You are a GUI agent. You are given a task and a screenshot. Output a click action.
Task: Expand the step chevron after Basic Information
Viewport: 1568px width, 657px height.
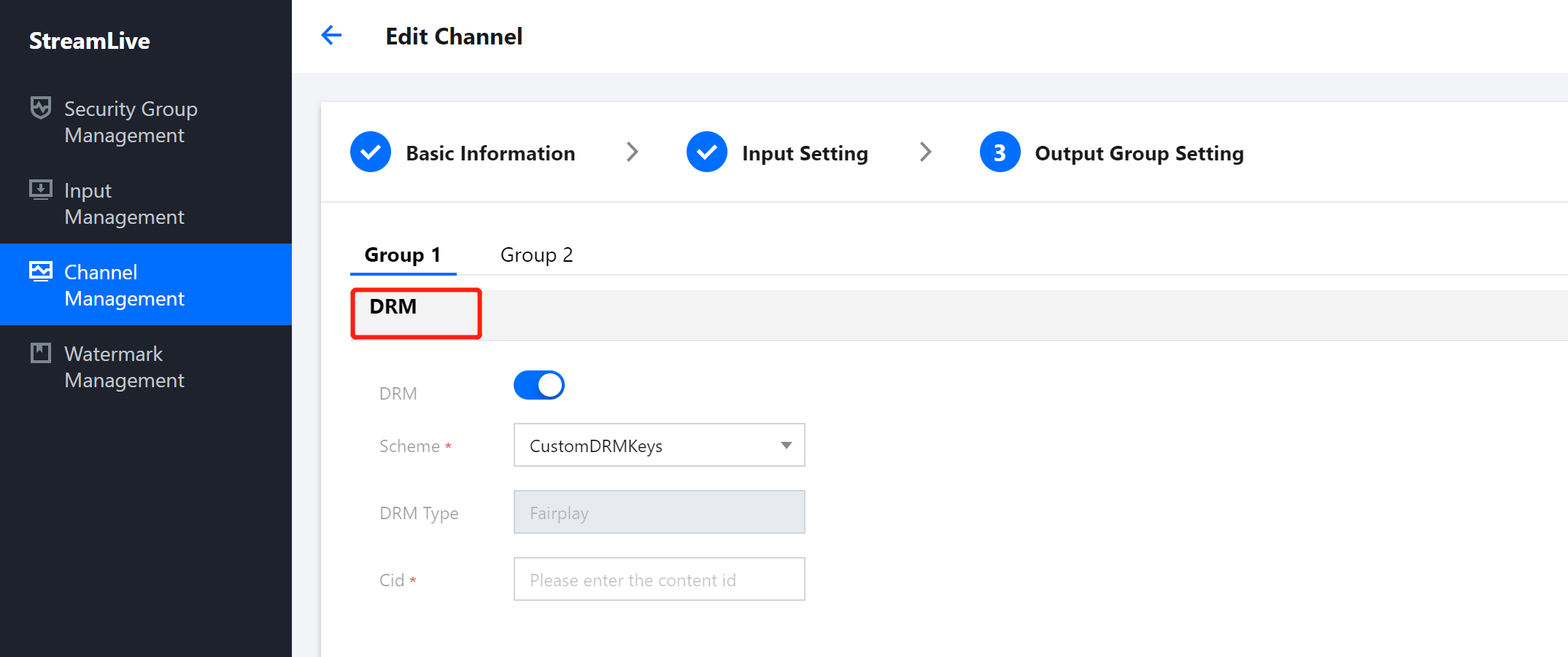tap(633, 152)
